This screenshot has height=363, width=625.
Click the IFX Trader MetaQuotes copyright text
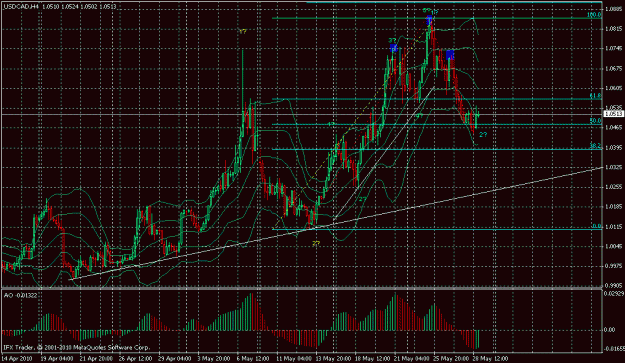pos(77,347)
